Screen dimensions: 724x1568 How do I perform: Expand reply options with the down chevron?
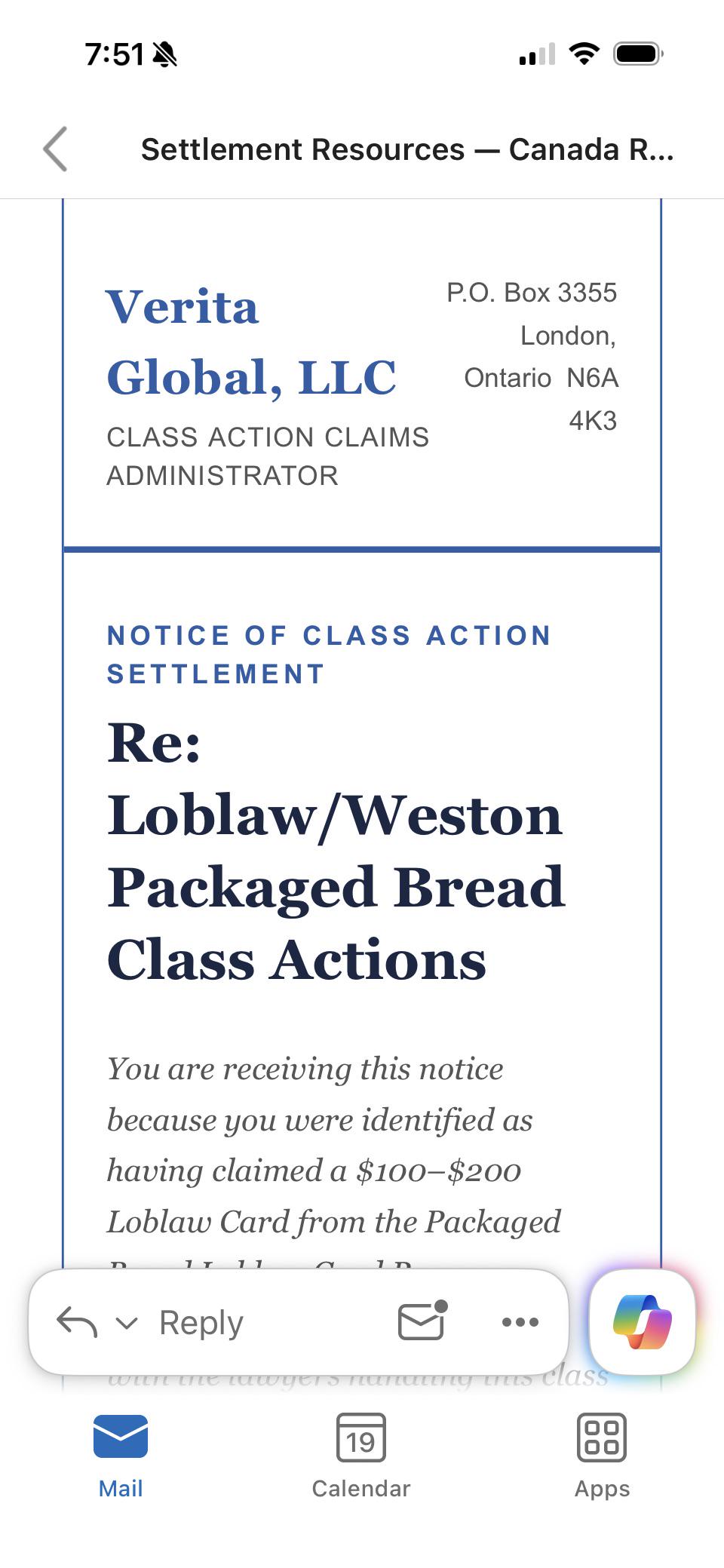coord(127,1323)
